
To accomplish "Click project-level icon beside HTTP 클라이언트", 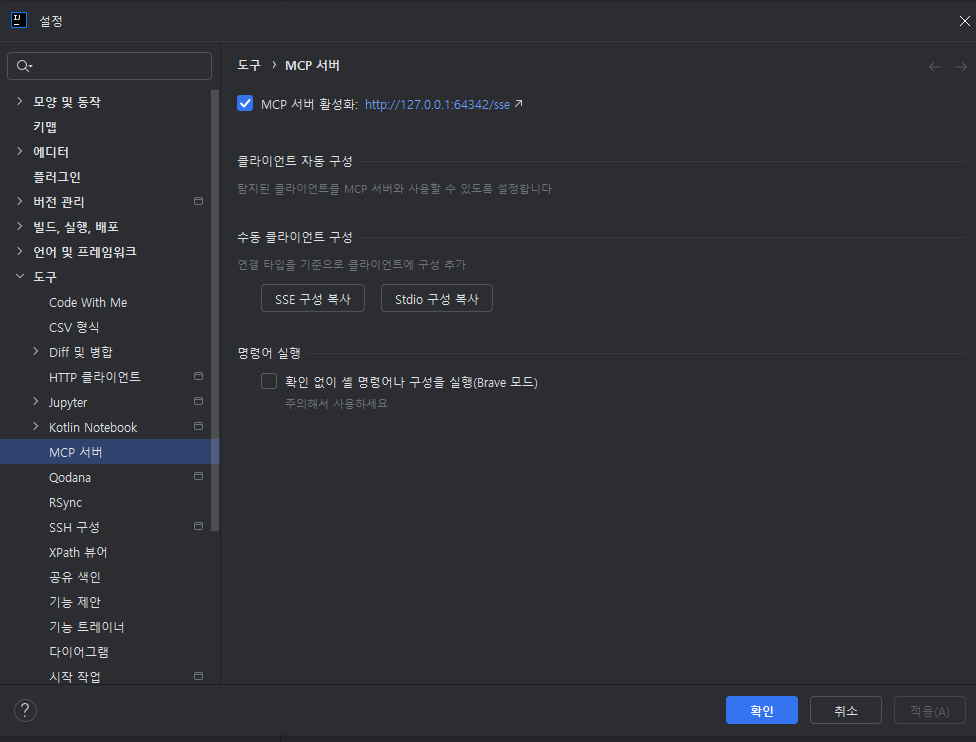I will [x=199, y=376].
